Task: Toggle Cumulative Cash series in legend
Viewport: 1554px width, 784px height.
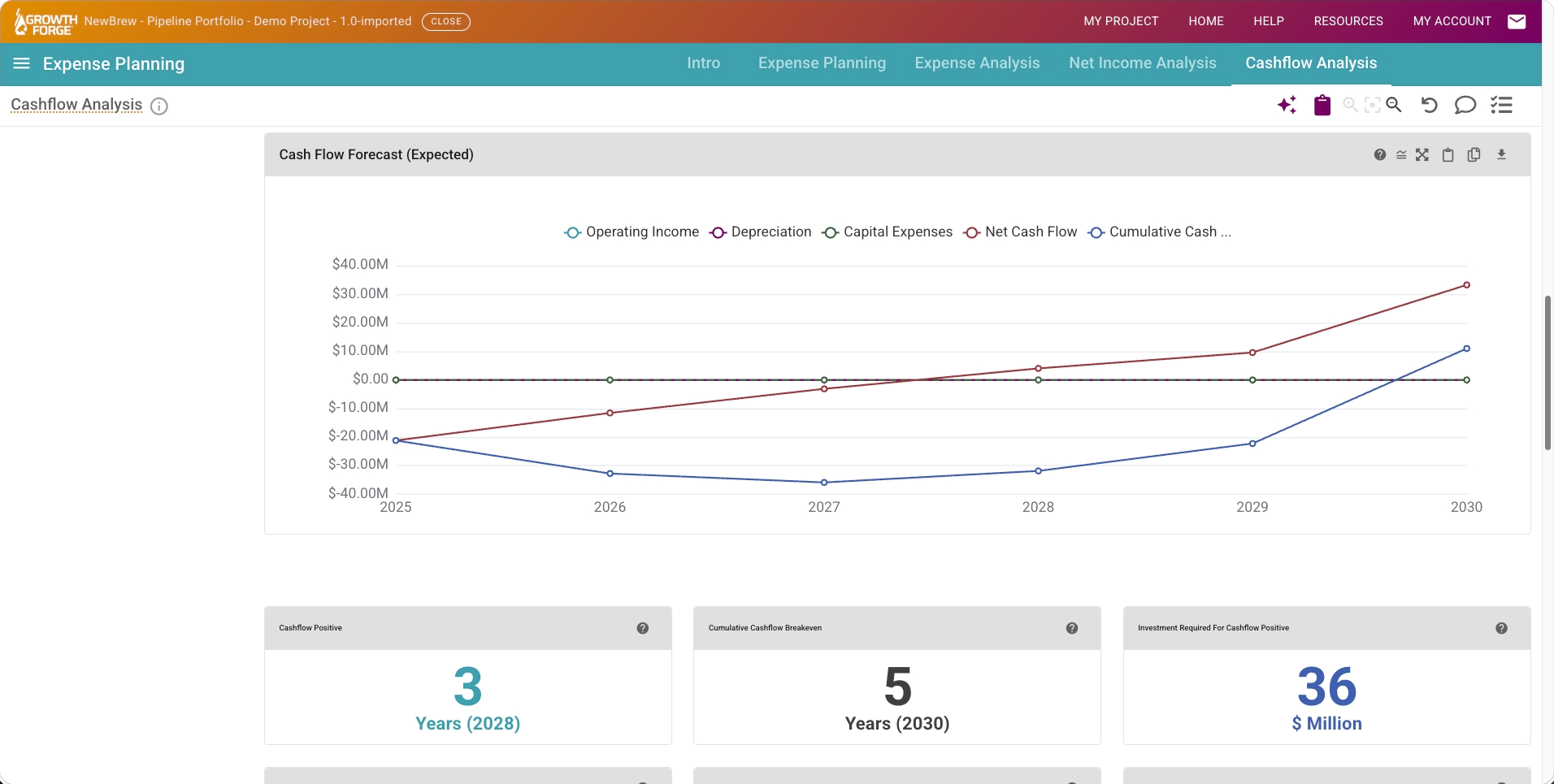Action: pyautogui.click(x=1160, y=232)
